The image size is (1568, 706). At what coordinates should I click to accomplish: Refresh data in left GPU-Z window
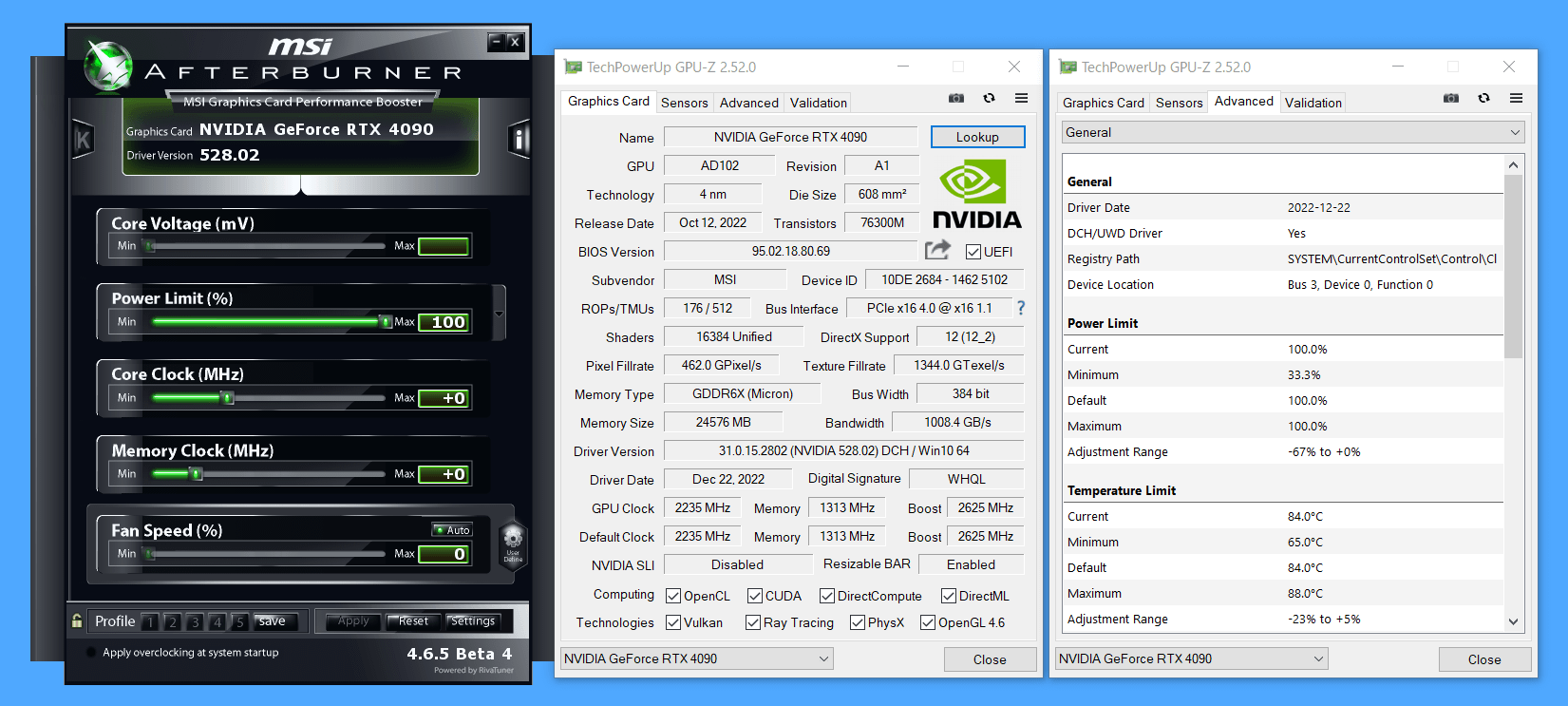(989, 98)
